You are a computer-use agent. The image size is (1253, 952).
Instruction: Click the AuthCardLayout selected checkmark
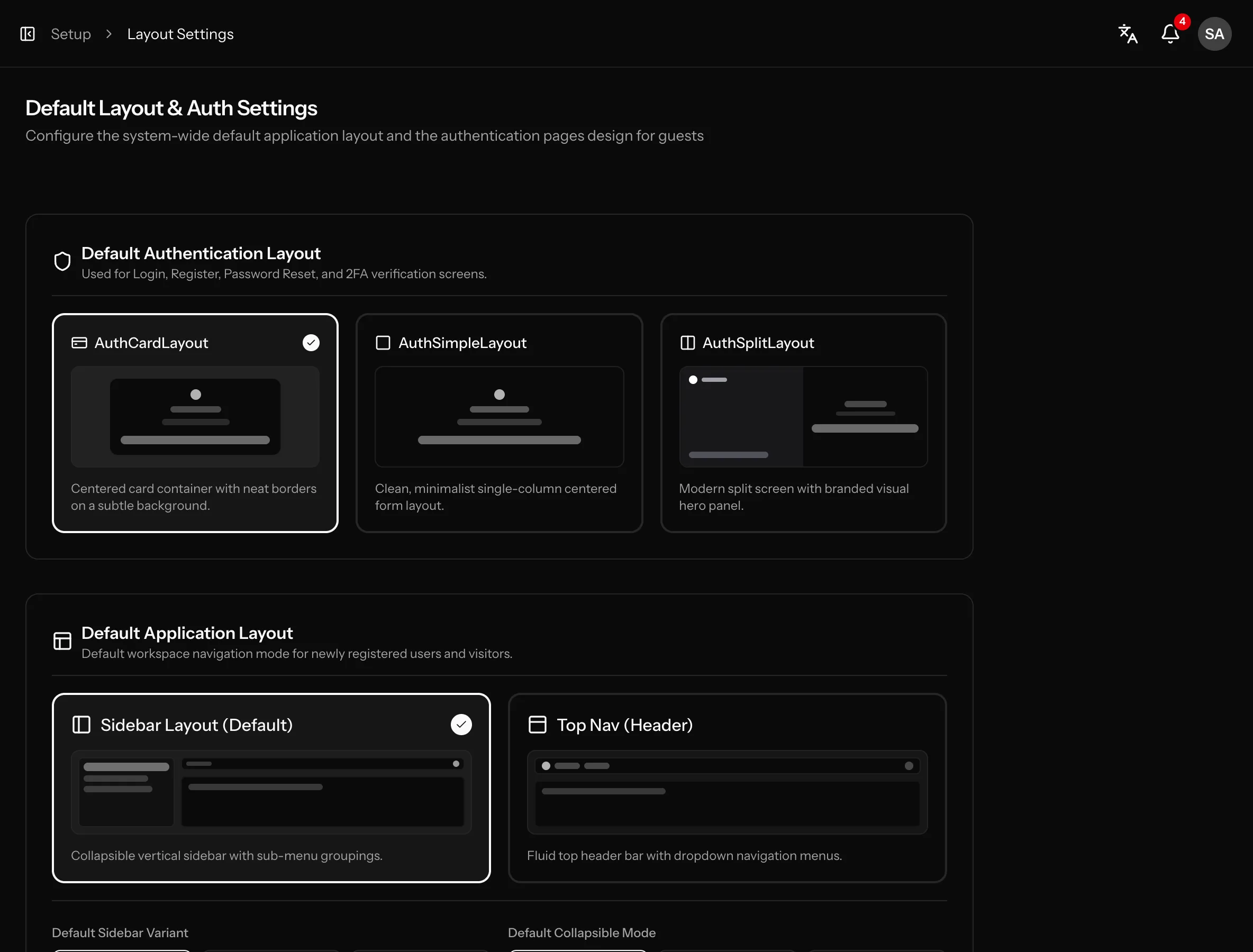(x=311, y=343)
